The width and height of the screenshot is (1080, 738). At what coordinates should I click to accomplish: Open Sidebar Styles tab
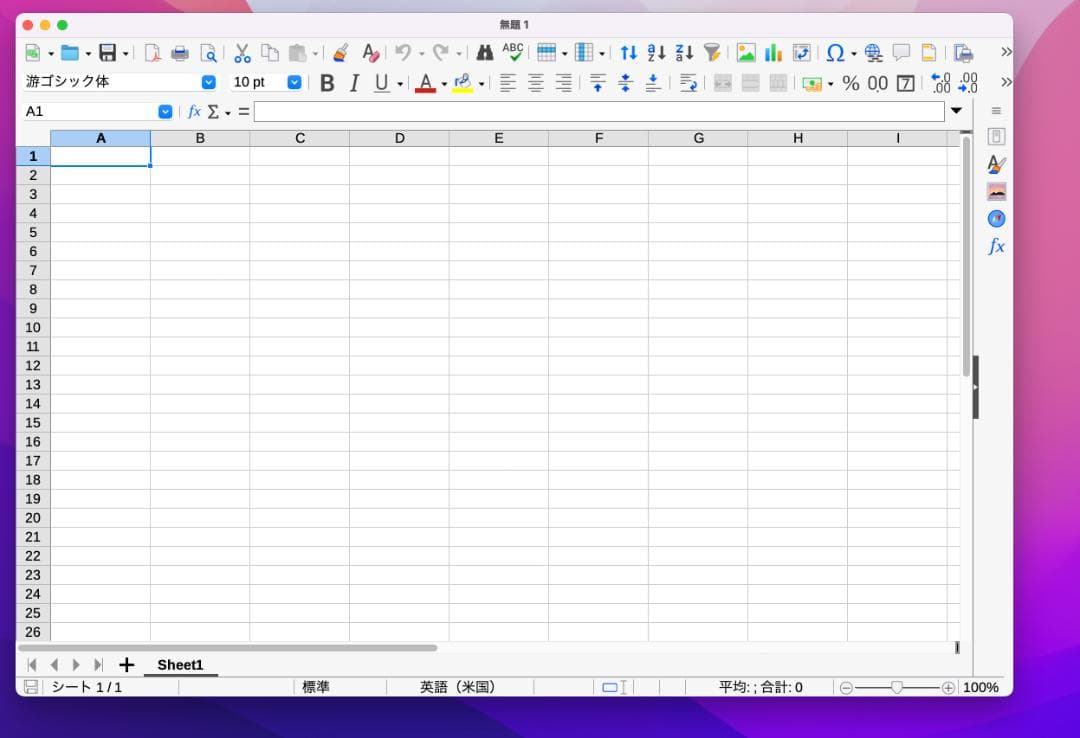click(x=996, y=164)
